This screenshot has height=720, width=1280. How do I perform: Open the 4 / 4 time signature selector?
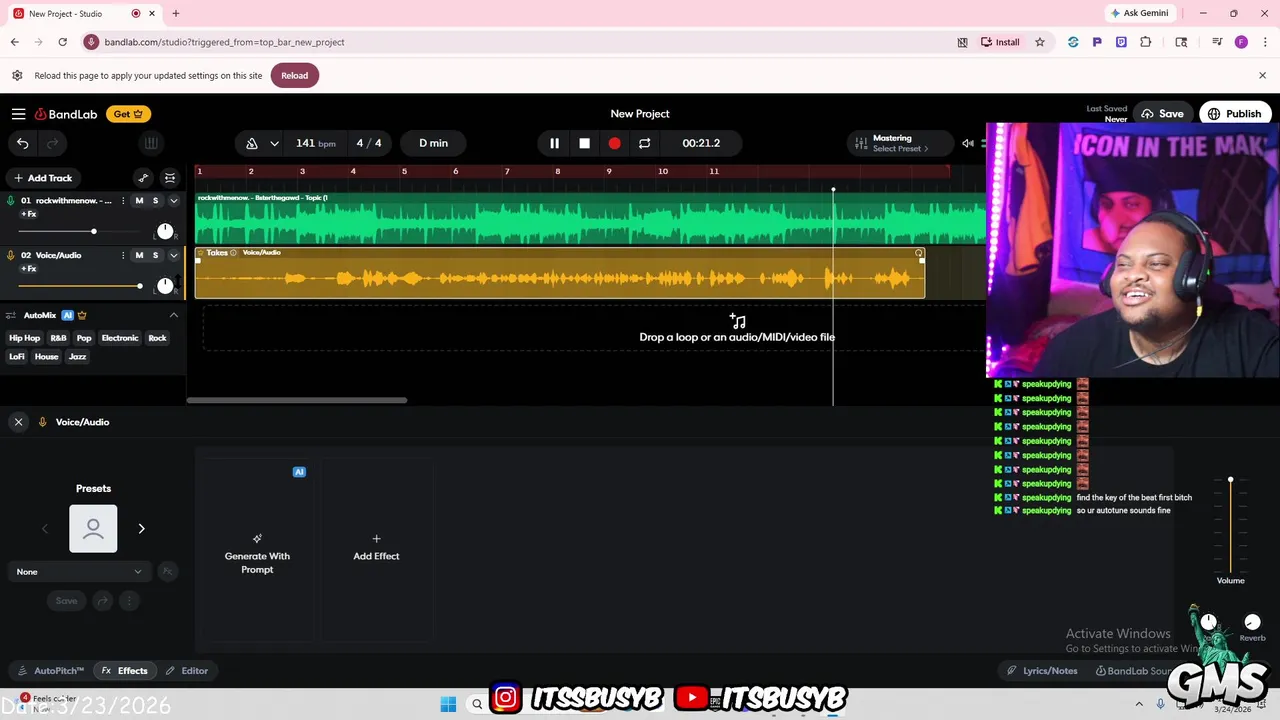point(369,143)
